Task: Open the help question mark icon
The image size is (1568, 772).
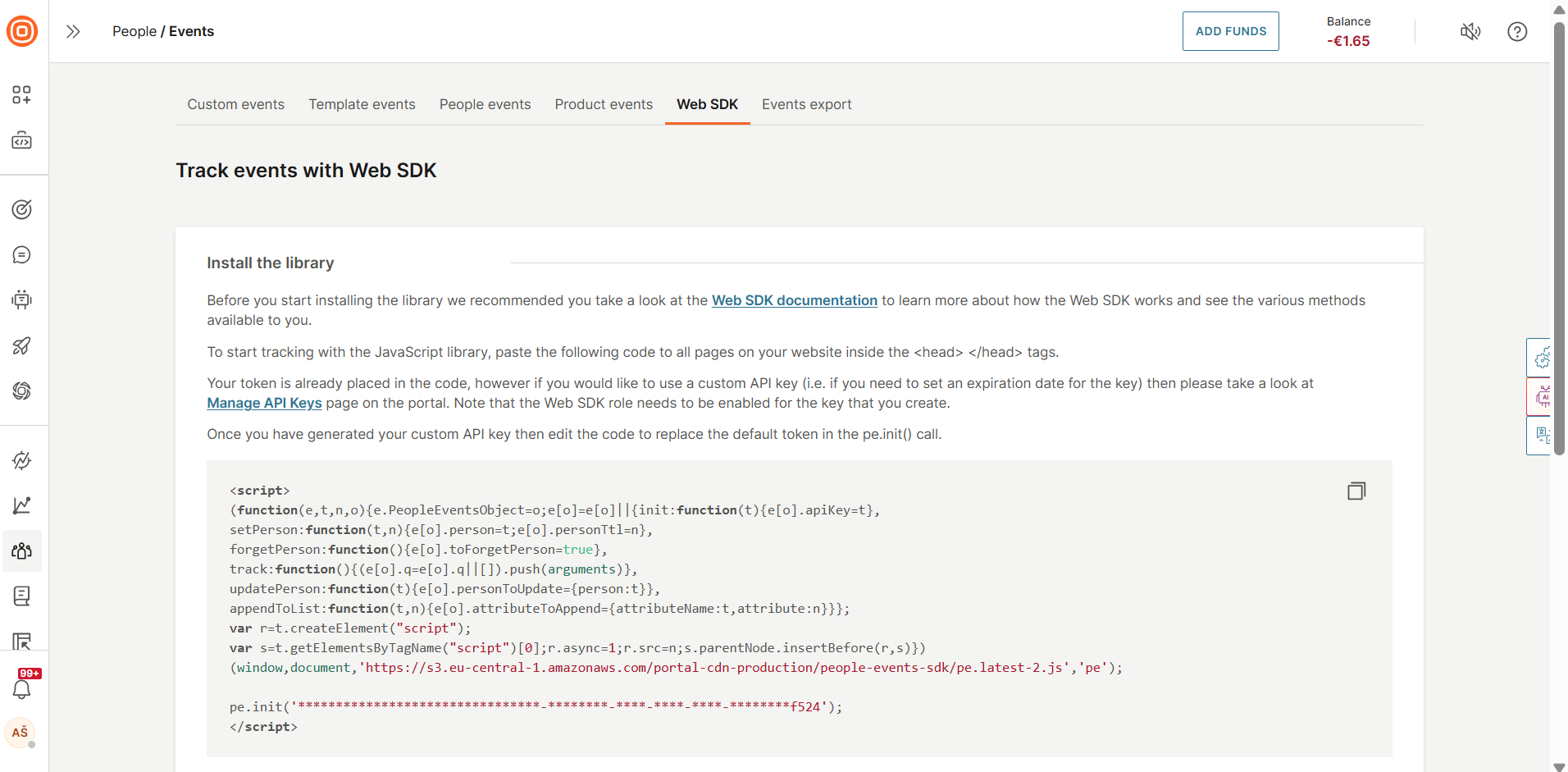Action: (1516, 31)
